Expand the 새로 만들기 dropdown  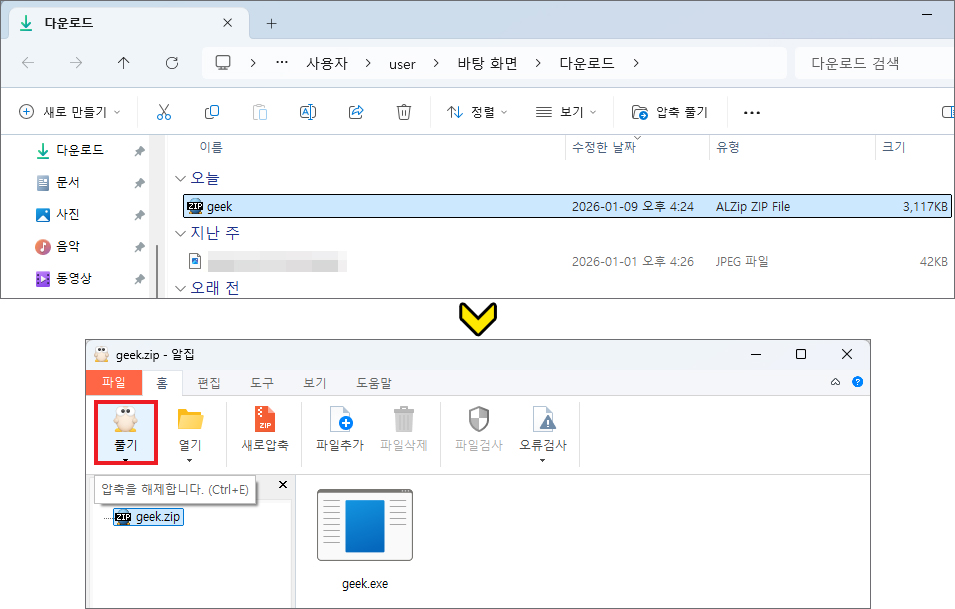click(70, 112)
